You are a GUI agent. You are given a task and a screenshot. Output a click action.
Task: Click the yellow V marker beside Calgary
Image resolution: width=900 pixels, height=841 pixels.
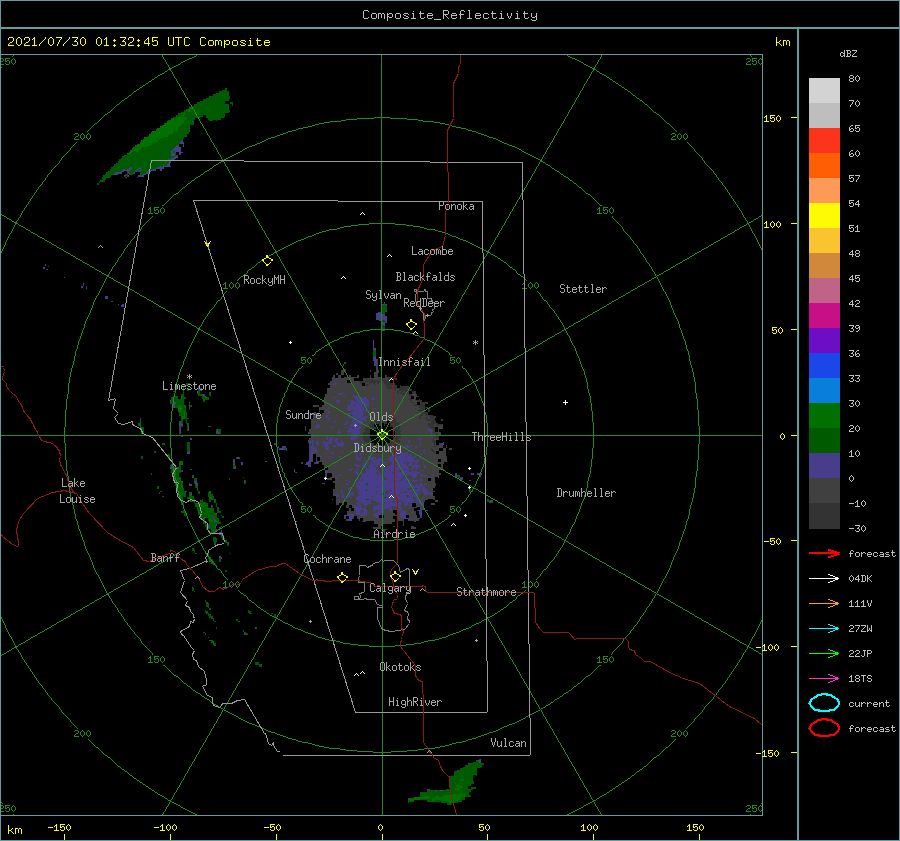coord(415,572)
